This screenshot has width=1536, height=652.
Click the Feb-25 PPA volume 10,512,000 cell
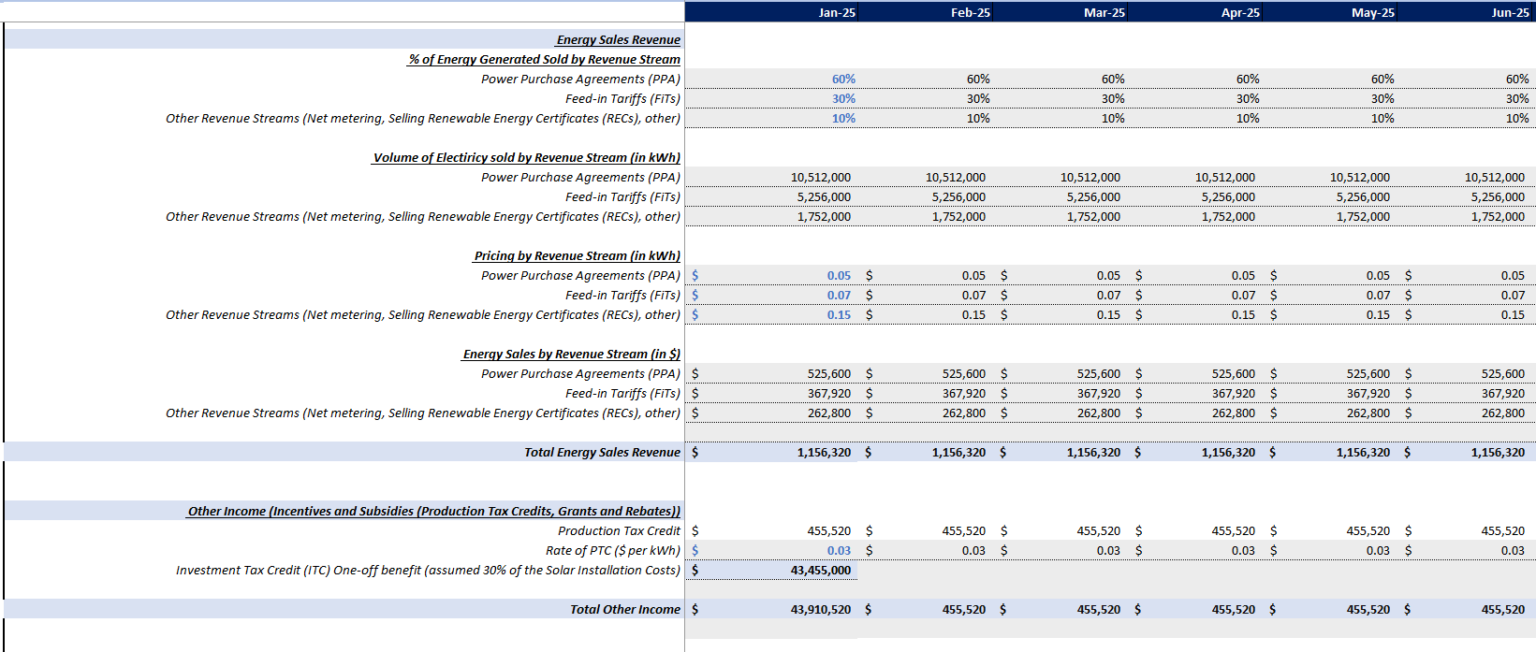coord(926,177)
